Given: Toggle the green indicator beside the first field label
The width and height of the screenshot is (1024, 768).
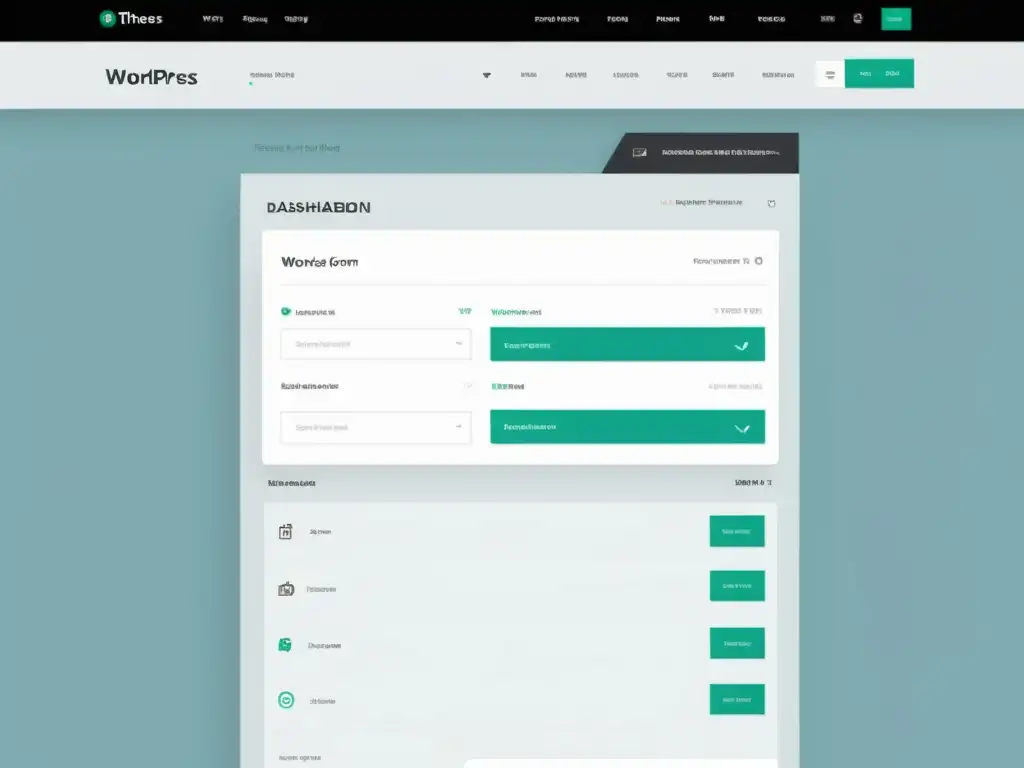Looking at the screenshot, I should (286, 312).
